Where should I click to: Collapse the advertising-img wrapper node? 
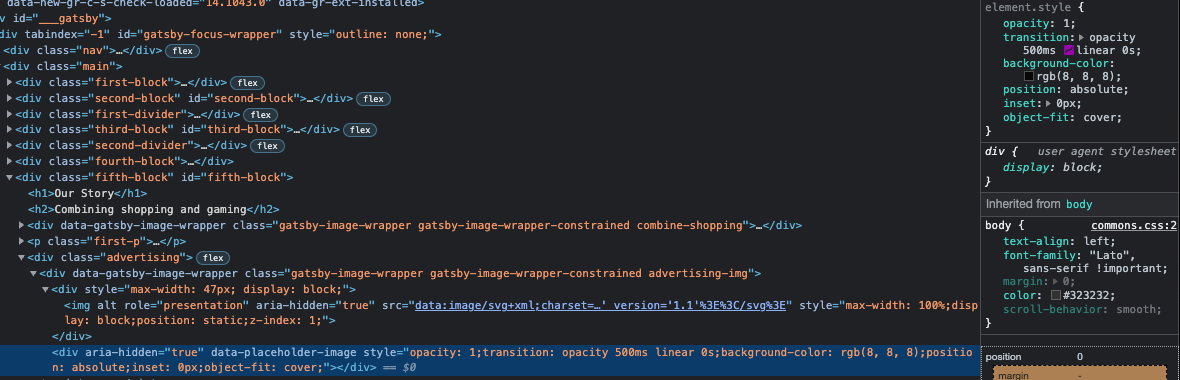point(33,273)
